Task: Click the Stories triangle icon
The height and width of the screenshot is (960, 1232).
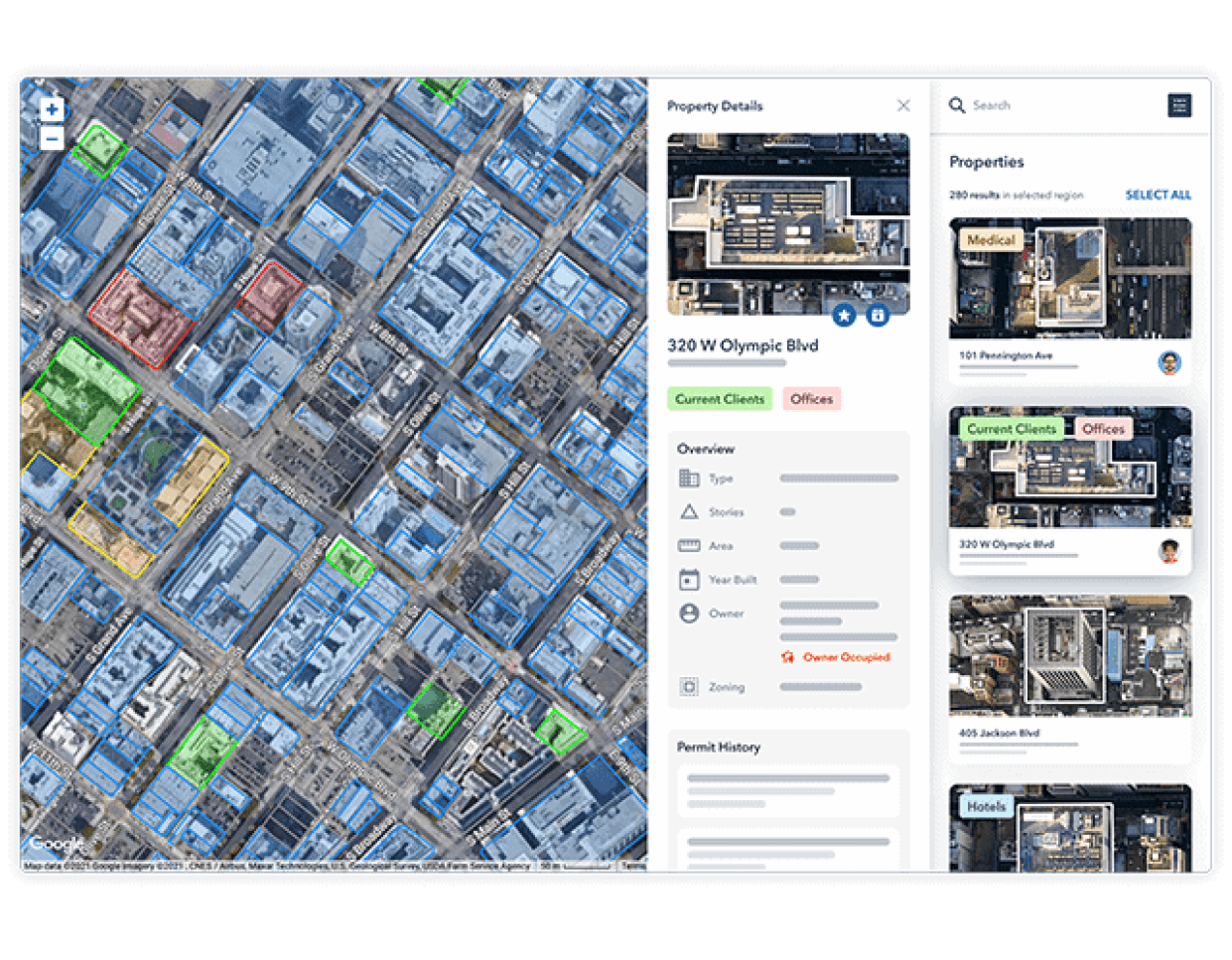Action: pos(689,511)
